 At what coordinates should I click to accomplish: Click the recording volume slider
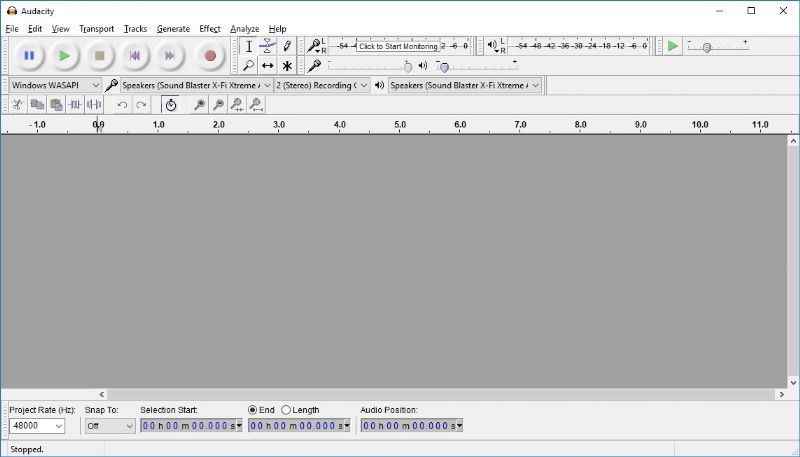pyautogui.click(x=371, y=65)
